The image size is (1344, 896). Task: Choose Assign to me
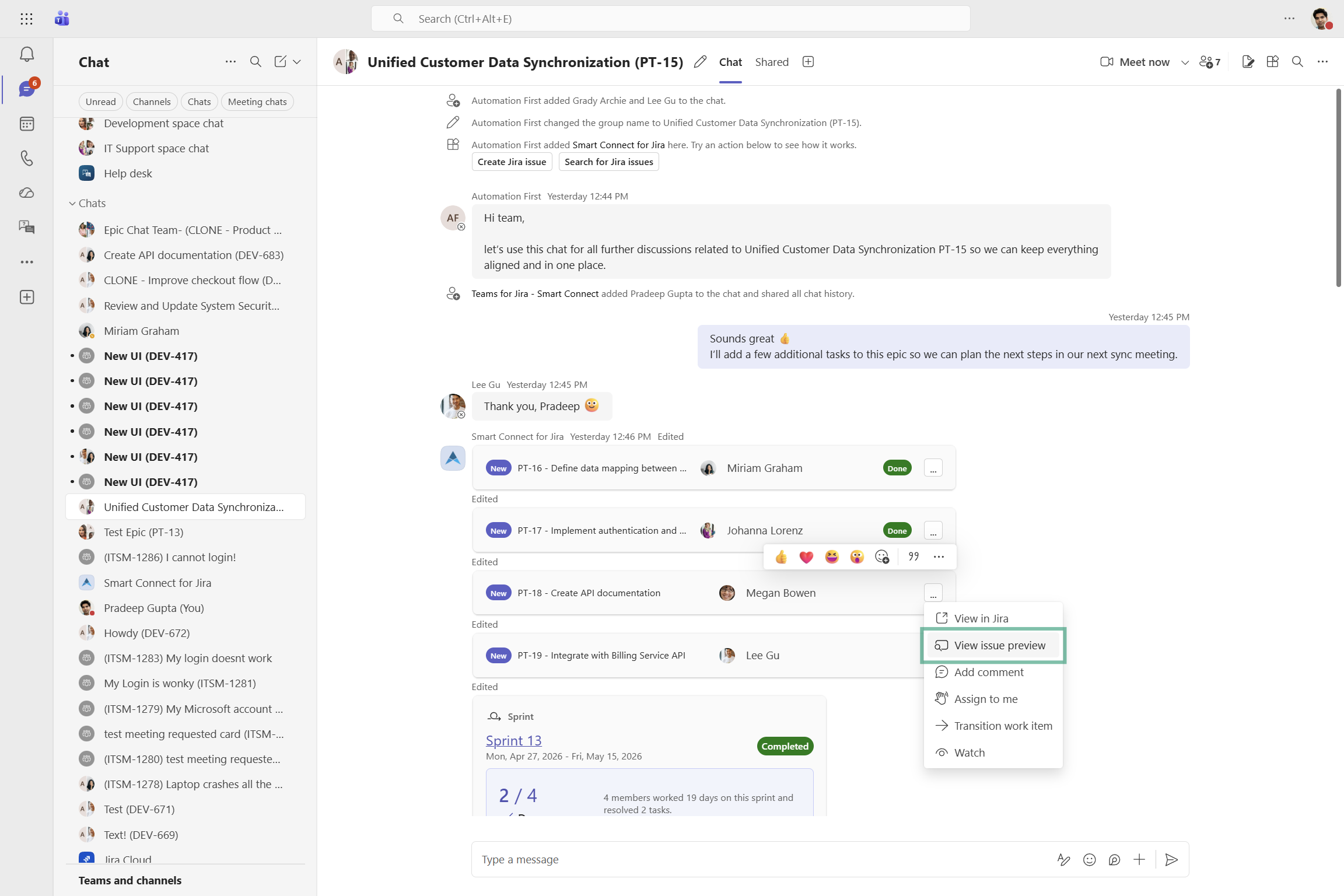pyautogui.click(x=993, y=699)
